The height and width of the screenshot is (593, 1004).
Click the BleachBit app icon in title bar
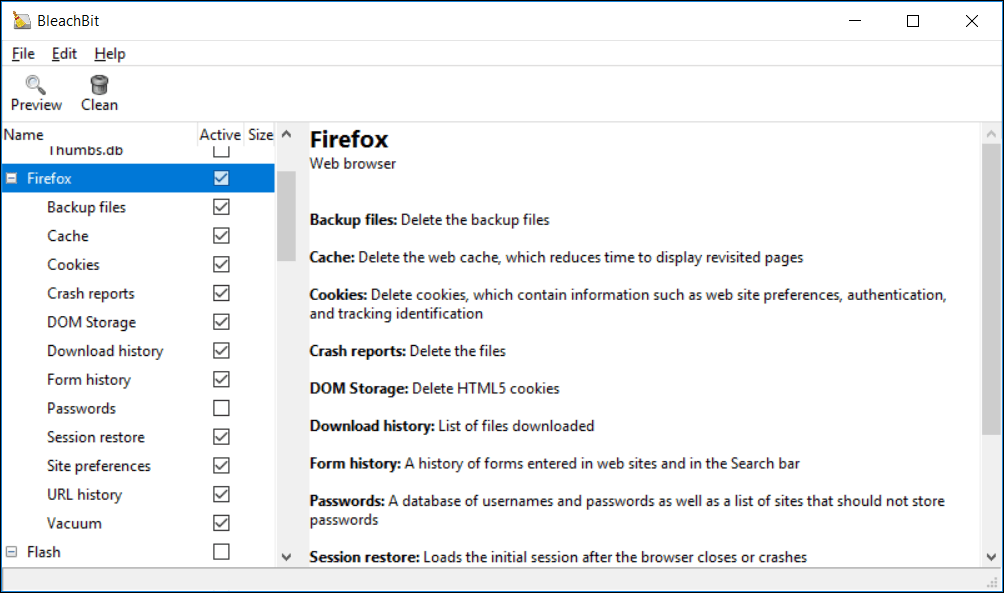[21, 20]
